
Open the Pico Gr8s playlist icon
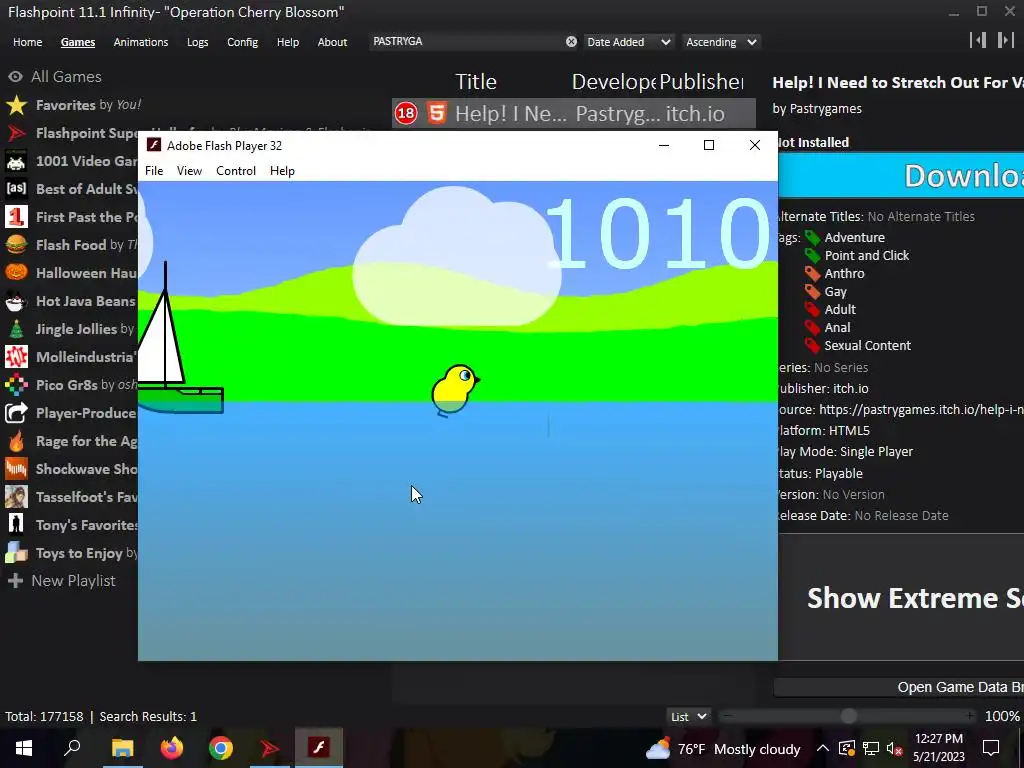click(16, 385)
